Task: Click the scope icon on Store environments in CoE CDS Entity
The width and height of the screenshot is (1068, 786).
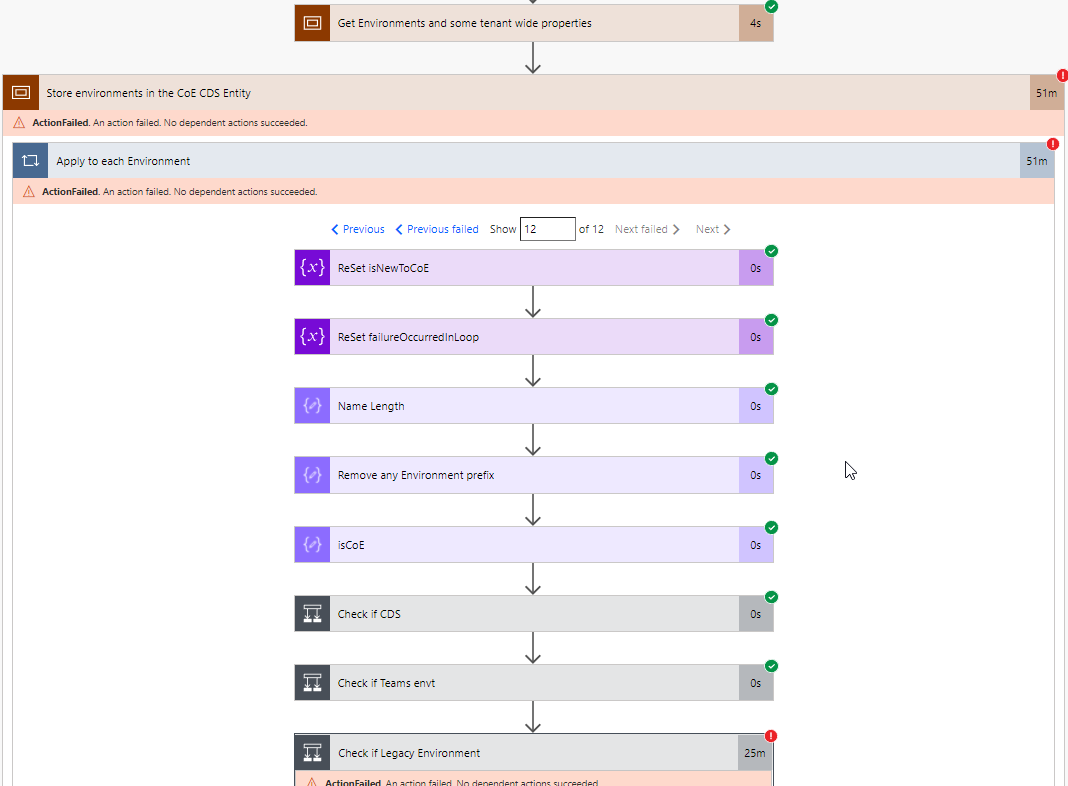Action: click(x=21, y=92)
